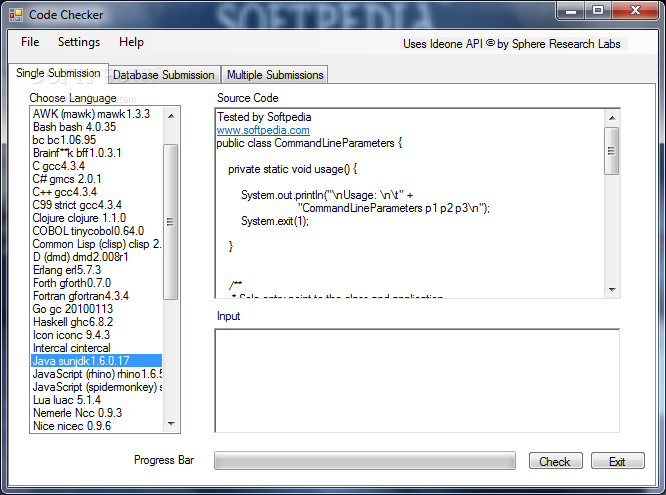Click into the Source Code editor area

pyautogui.click(x=409, y=203)
